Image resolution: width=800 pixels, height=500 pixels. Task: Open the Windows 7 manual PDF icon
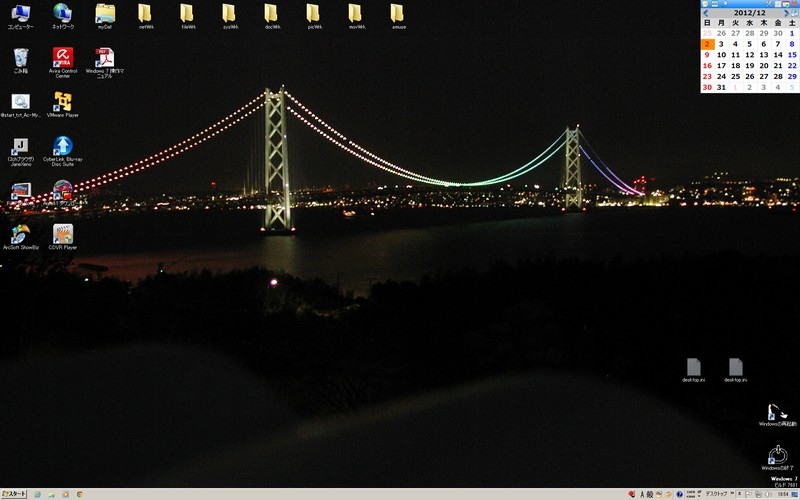[x=104, y=58]
